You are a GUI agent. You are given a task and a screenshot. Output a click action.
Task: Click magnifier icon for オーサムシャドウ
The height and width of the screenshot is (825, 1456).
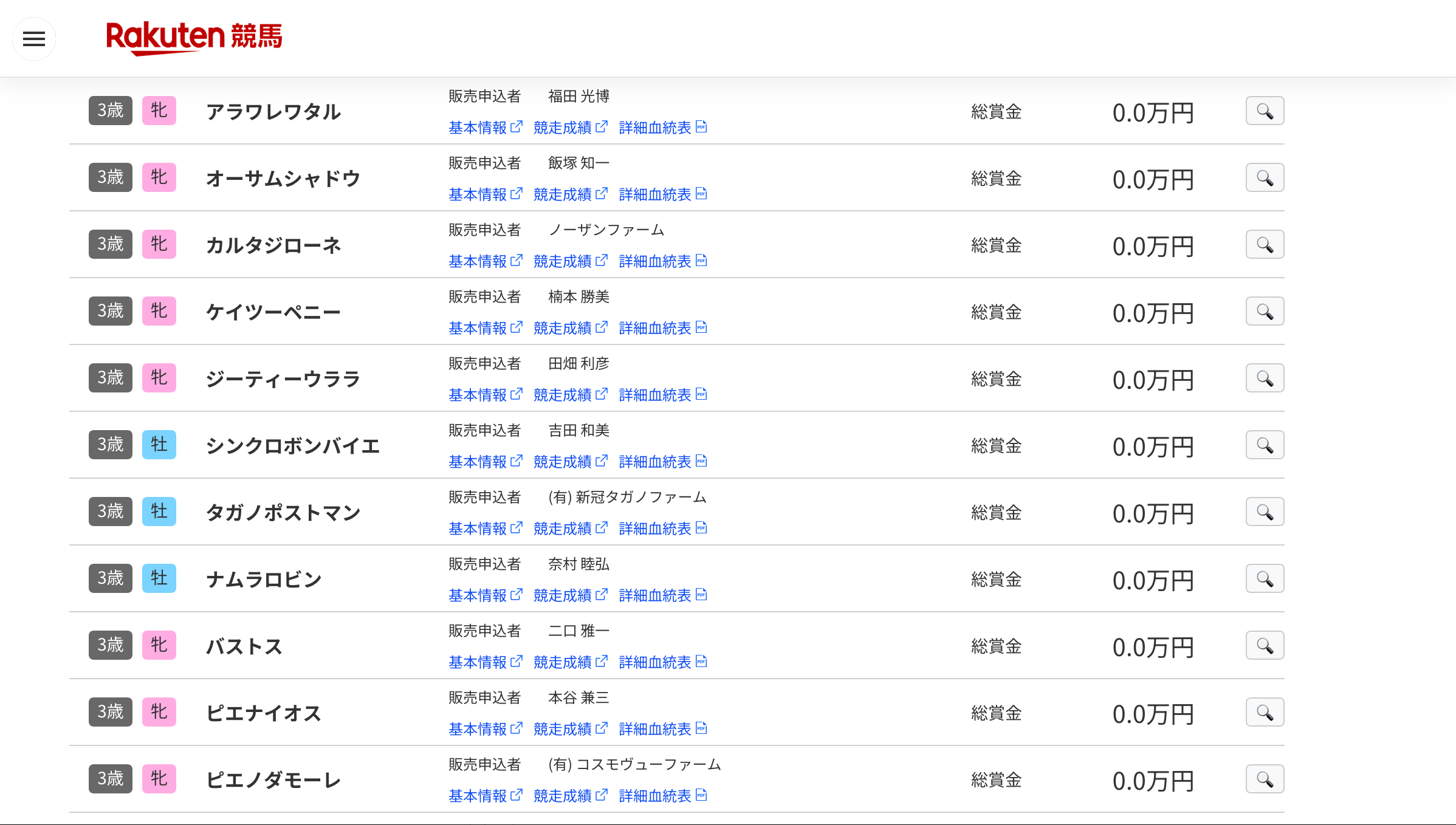coord(1265,178)
